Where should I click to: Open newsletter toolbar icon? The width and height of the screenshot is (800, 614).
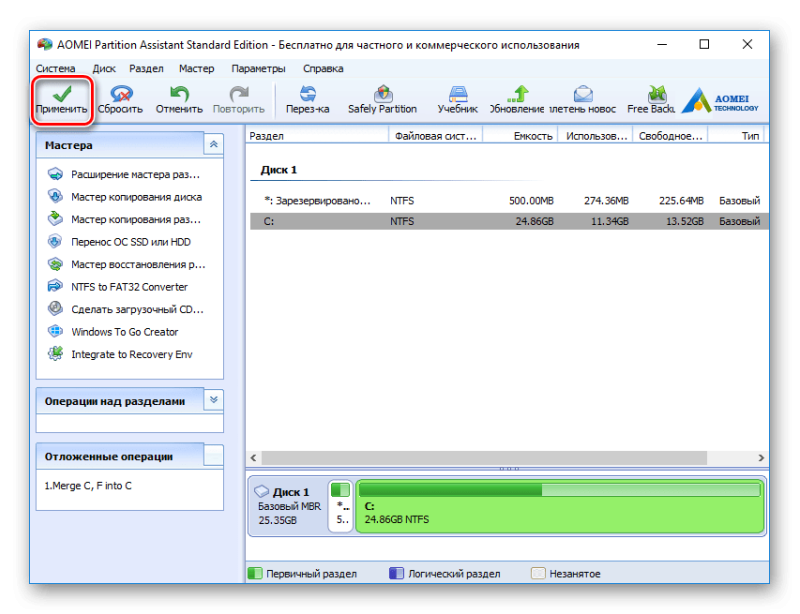click(583, 100)
